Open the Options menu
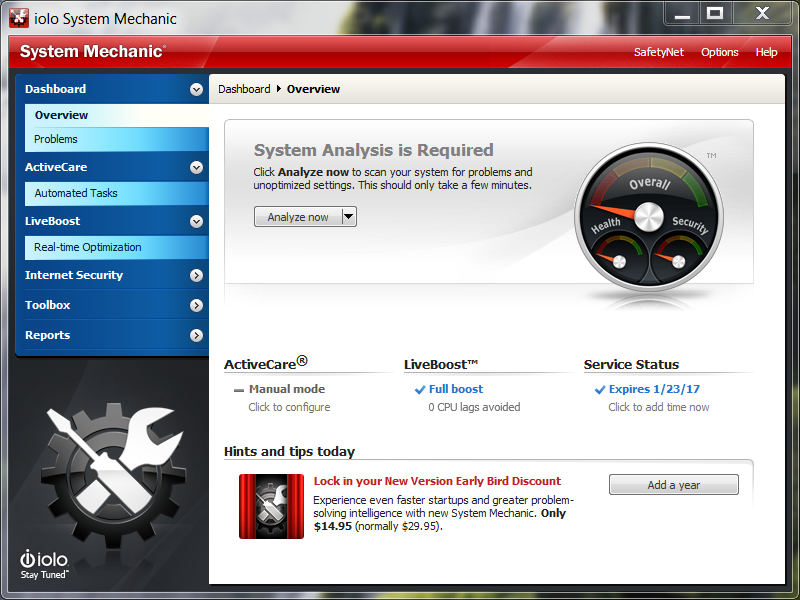 coord(719,52)
